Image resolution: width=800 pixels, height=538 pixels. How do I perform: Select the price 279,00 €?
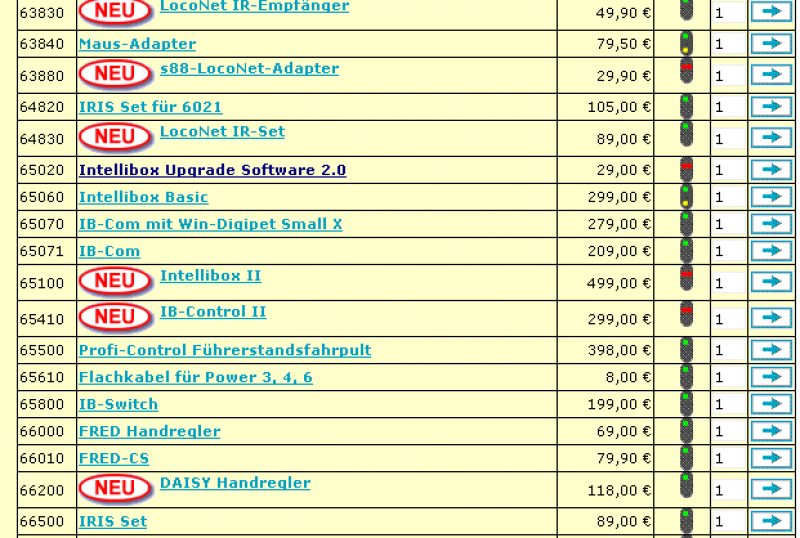tap(619, 225)
